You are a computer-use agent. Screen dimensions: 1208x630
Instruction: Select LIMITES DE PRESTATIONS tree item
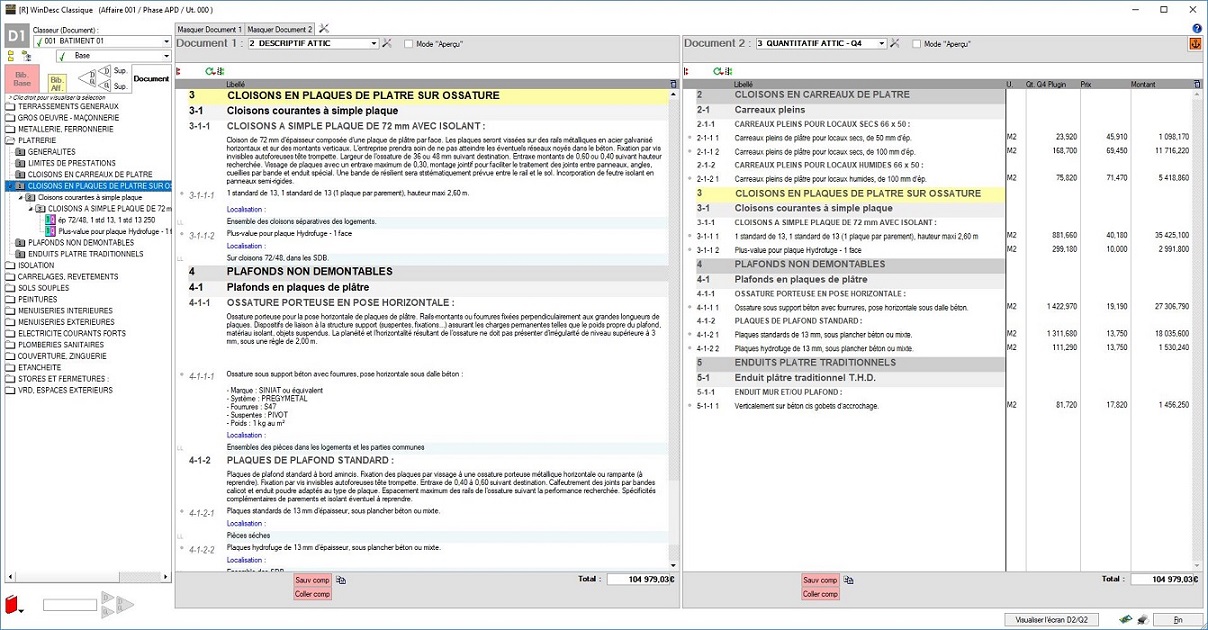(x=64, y=163)
